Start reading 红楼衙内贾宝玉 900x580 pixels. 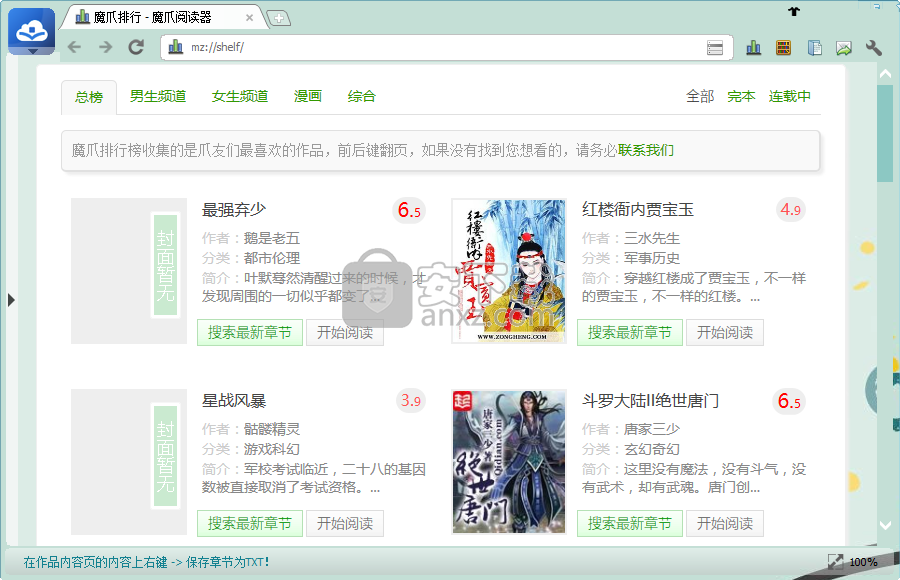725,332
